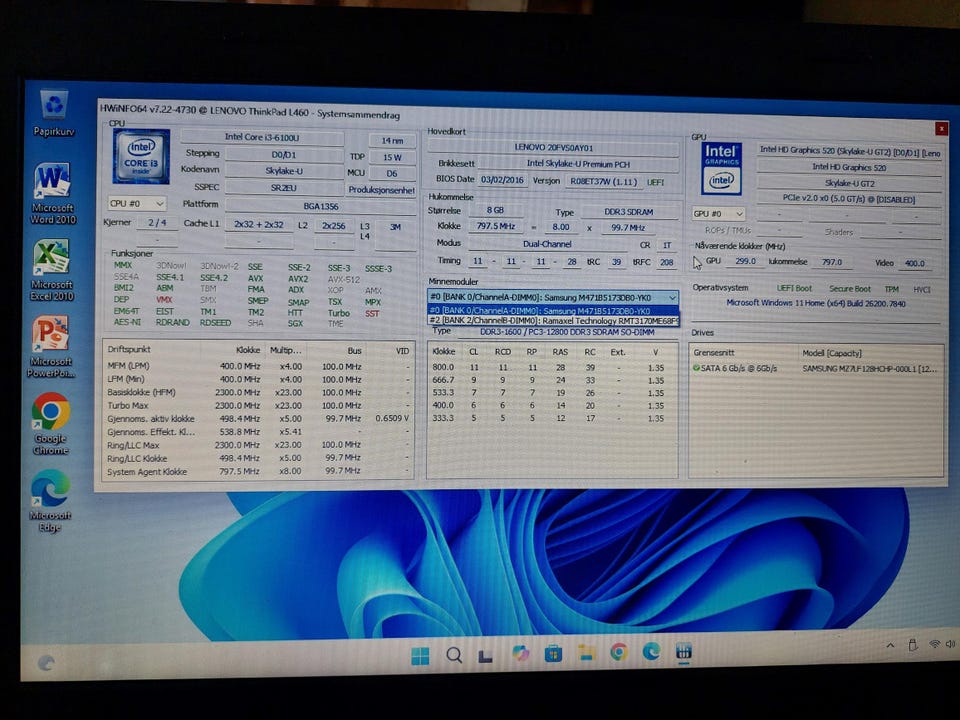
Task: Select the MFM (LPM) row
Action: [x=258, y=366]
